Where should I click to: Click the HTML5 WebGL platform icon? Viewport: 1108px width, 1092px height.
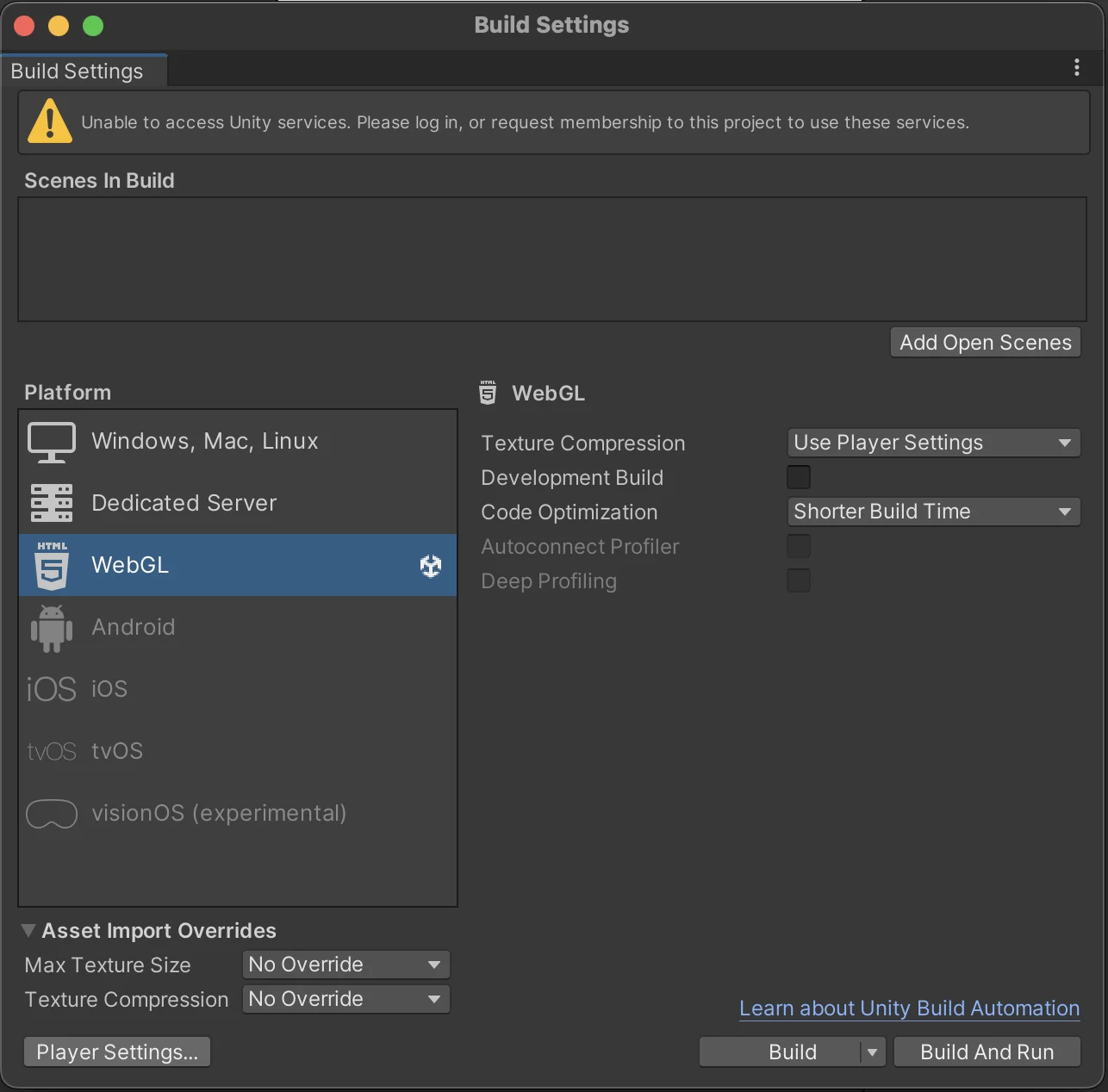[x=52, y=565]
